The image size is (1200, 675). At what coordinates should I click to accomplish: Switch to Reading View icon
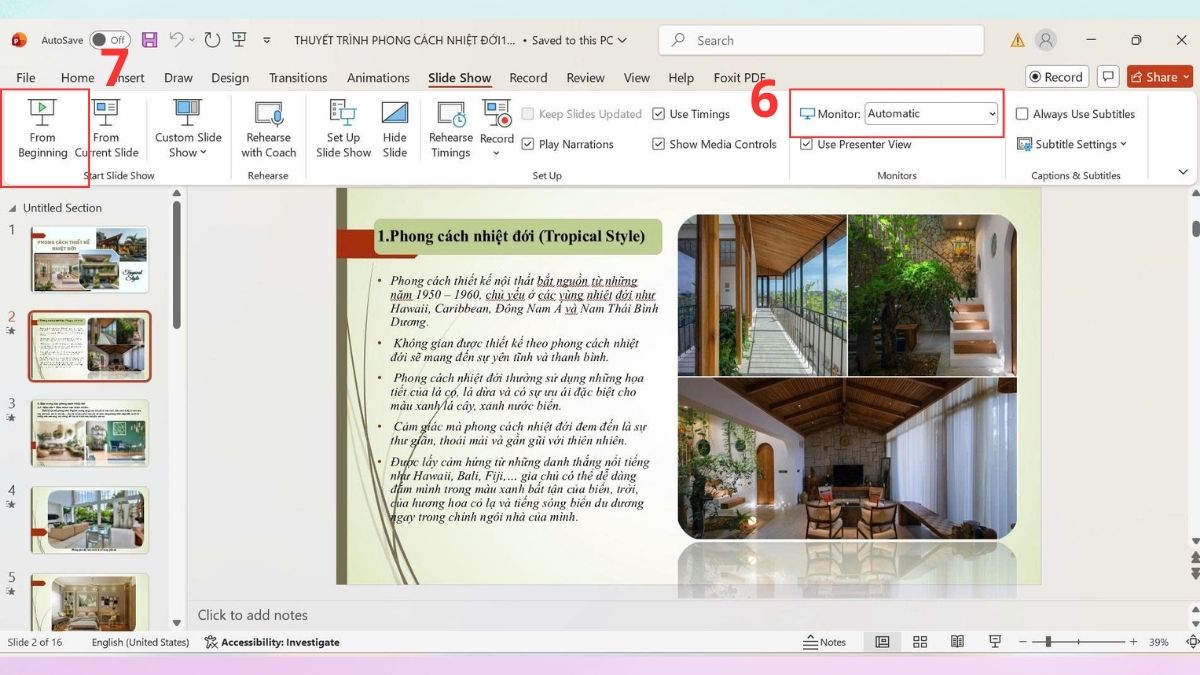point(957,642)
